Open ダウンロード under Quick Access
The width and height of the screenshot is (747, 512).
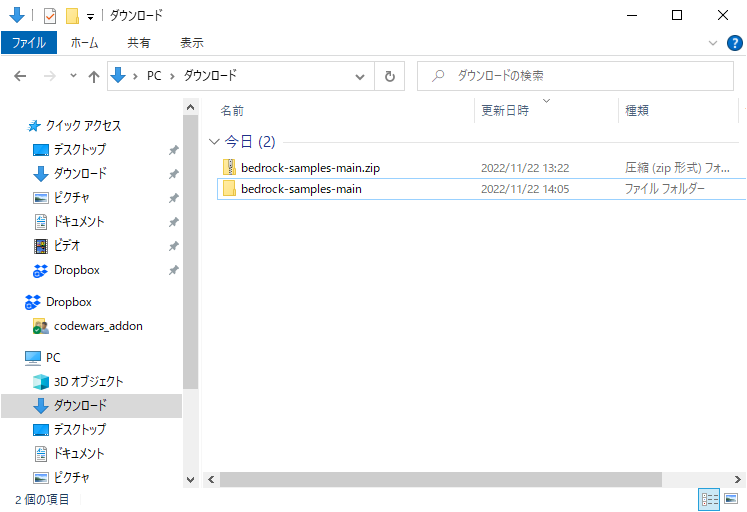coord(80,173)
